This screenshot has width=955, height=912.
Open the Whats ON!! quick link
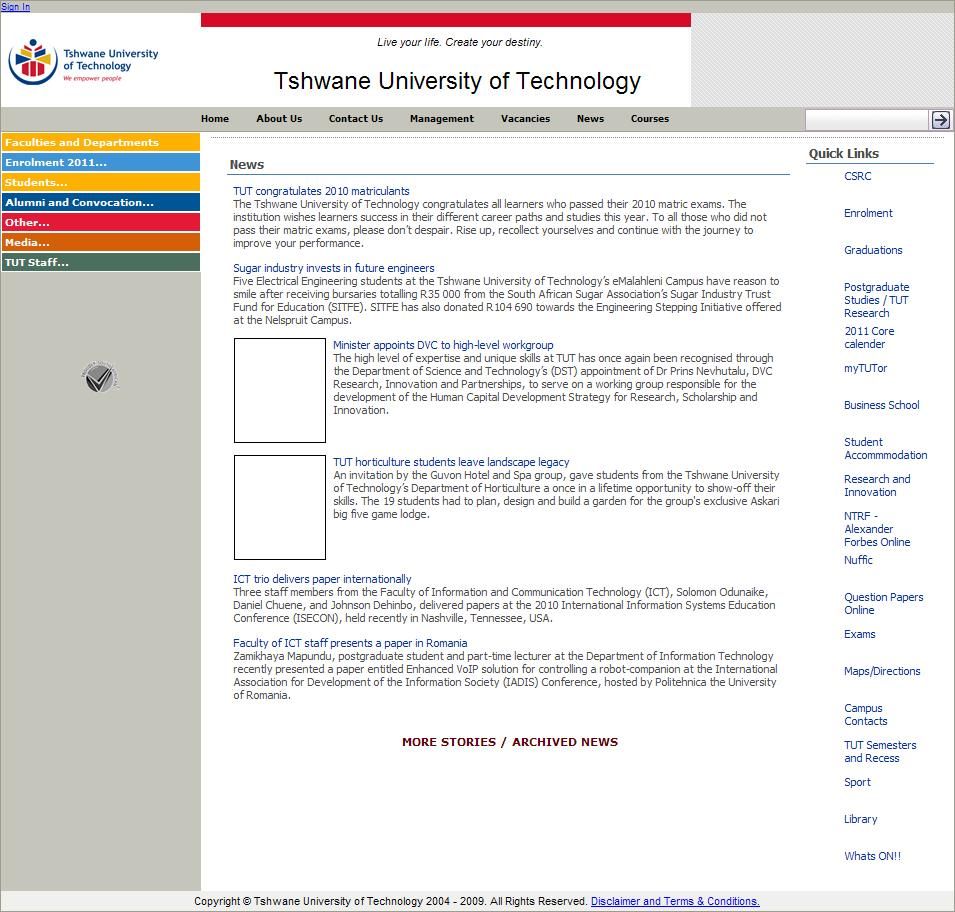[872, 856]
